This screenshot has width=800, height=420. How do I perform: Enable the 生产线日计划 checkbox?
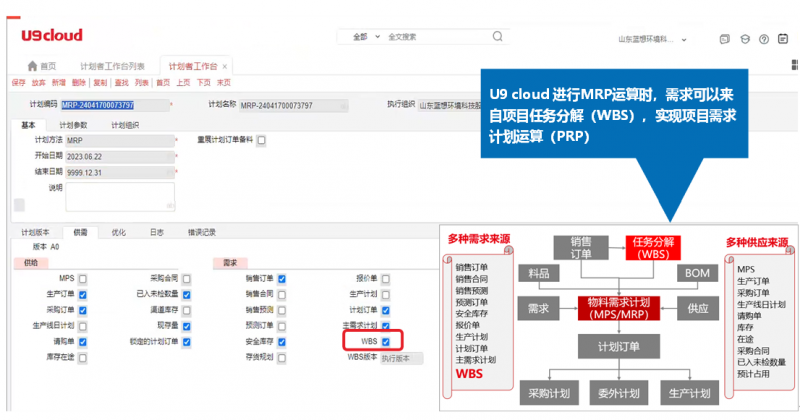83,326
